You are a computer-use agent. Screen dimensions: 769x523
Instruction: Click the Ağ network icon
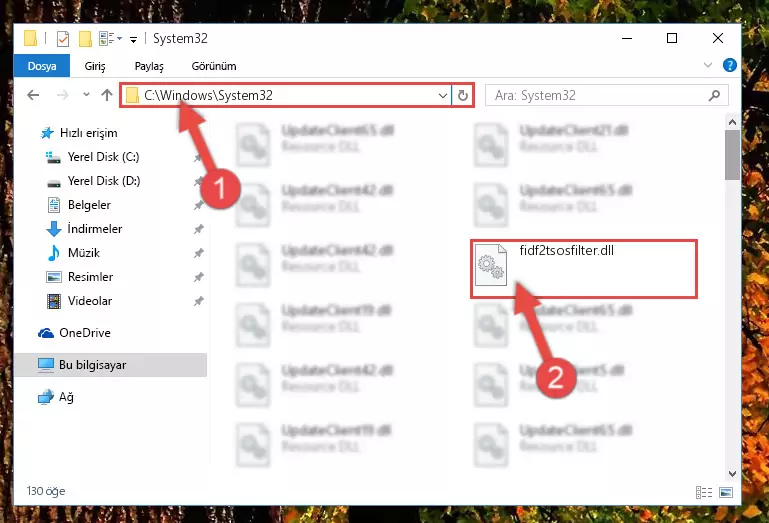coord(46,397)
